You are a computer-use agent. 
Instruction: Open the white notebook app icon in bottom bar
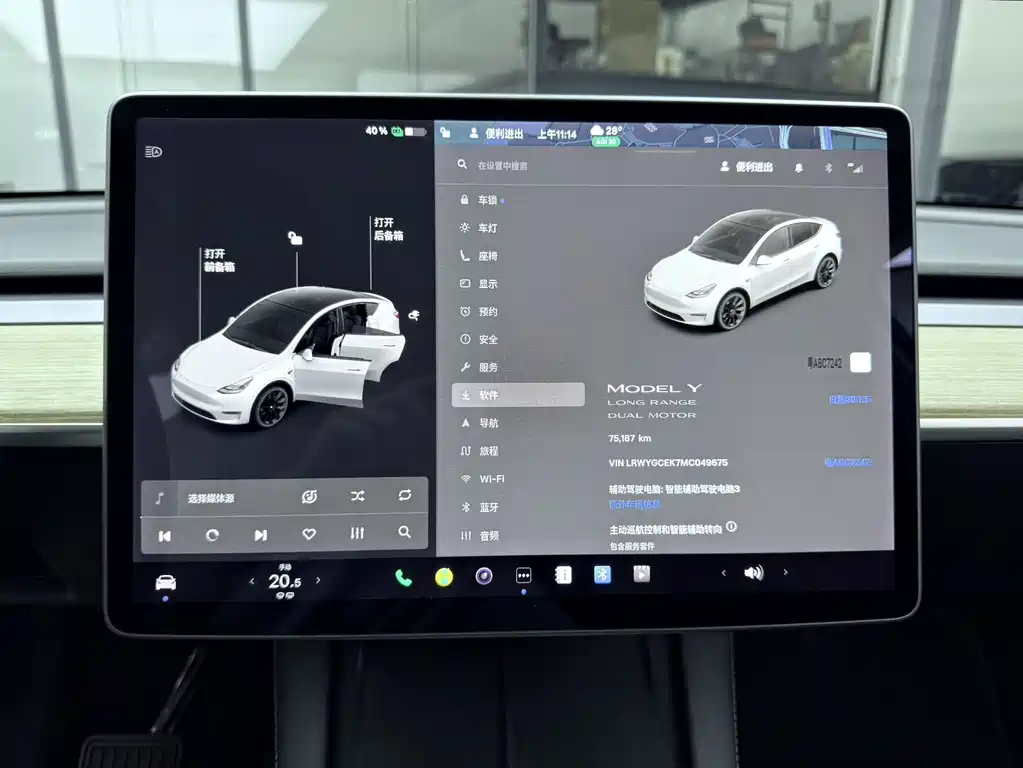tap(563, 575)
